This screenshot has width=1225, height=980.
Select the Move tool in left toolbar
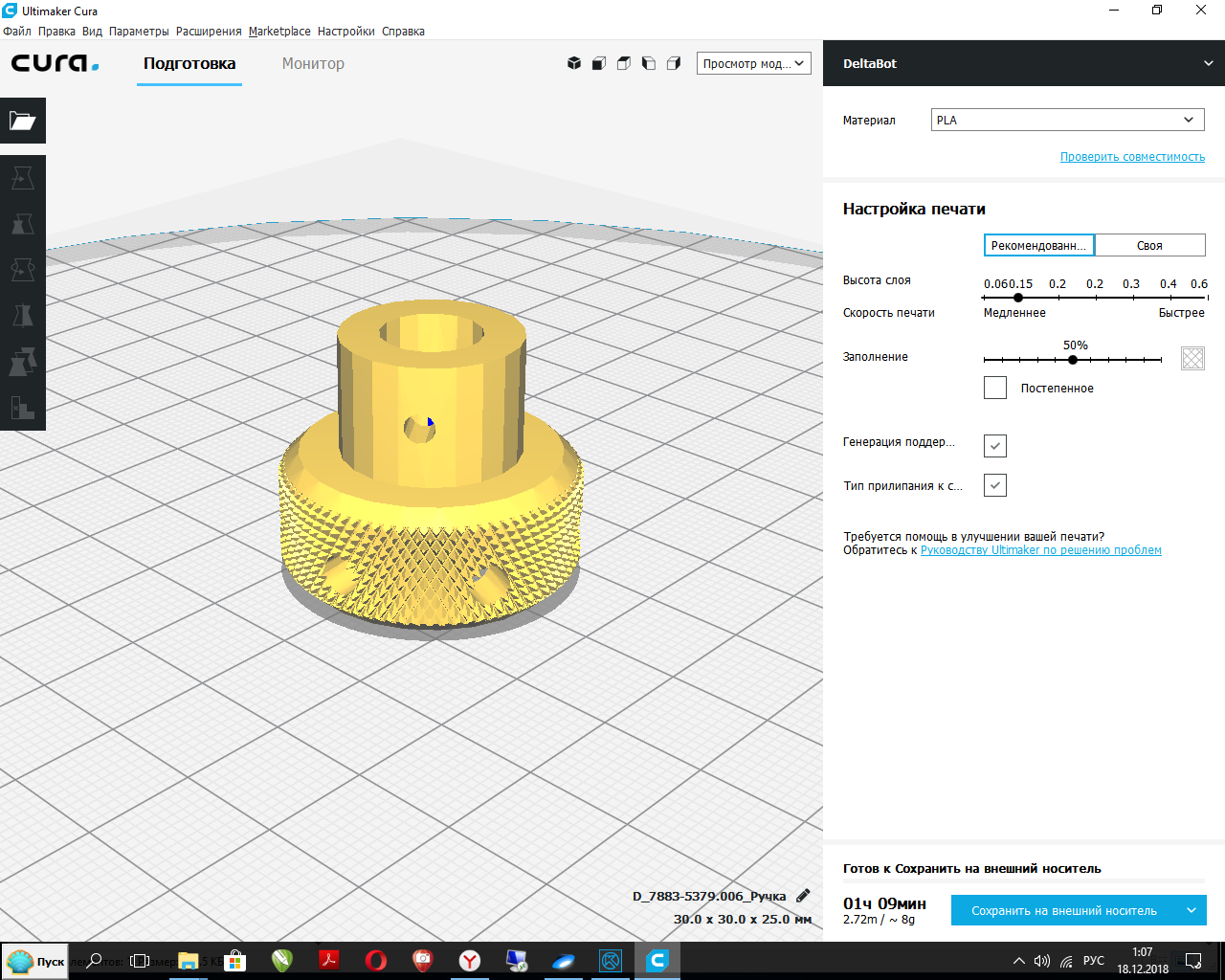(x=22, y=178)
